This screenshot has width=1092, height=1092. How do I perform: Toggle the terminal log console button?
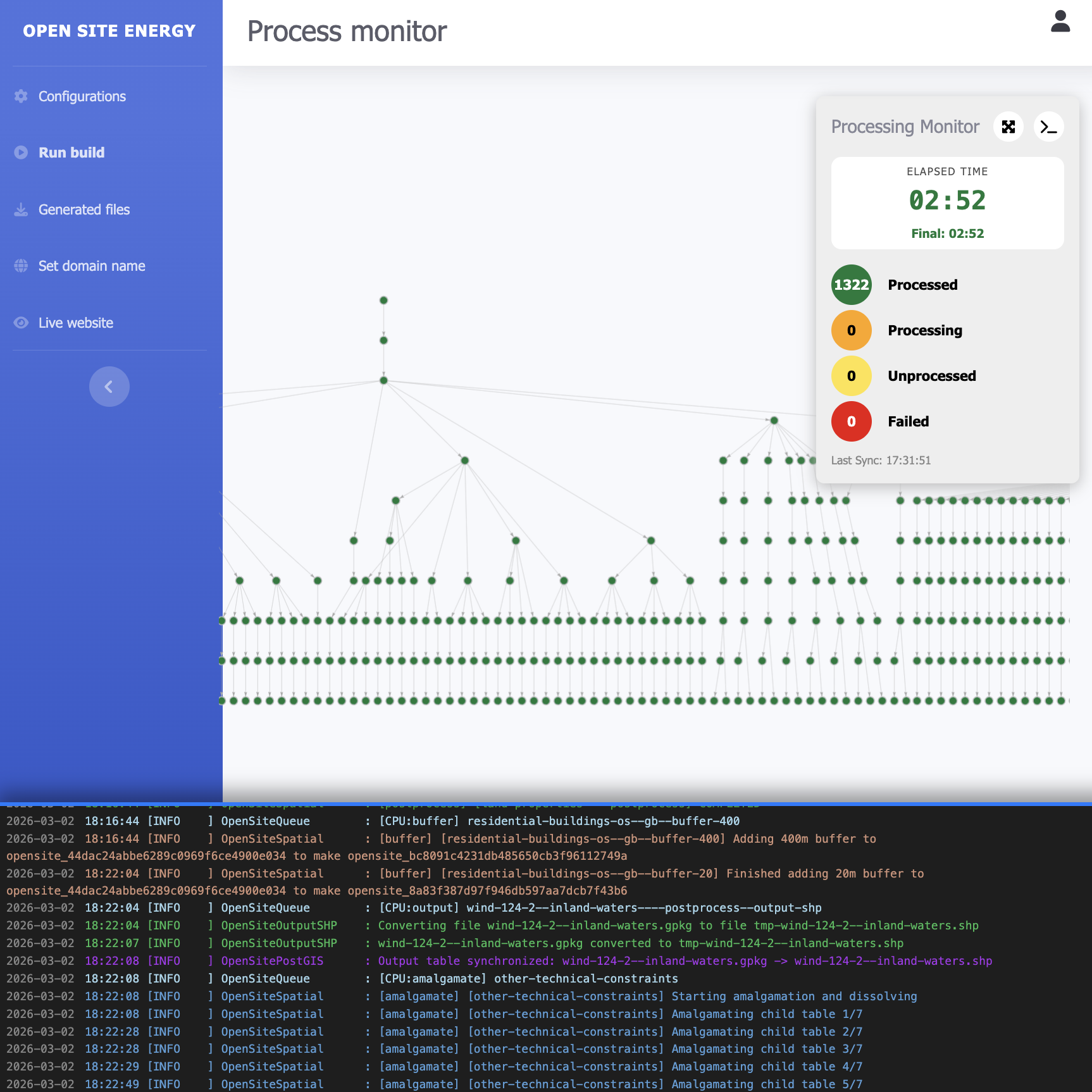(1048, 127)
